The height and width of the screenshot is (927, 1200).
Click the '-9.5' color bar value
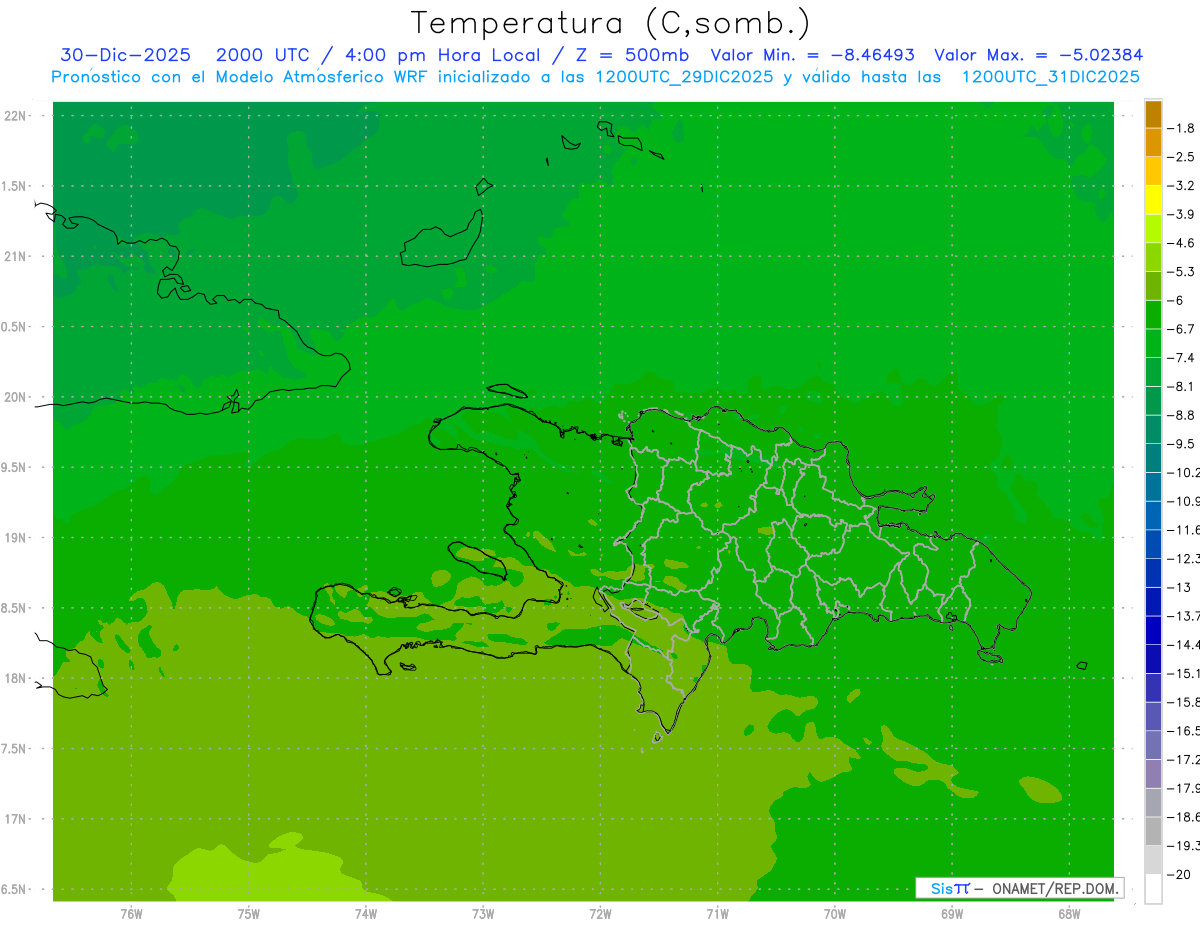tap(1181, 444)
